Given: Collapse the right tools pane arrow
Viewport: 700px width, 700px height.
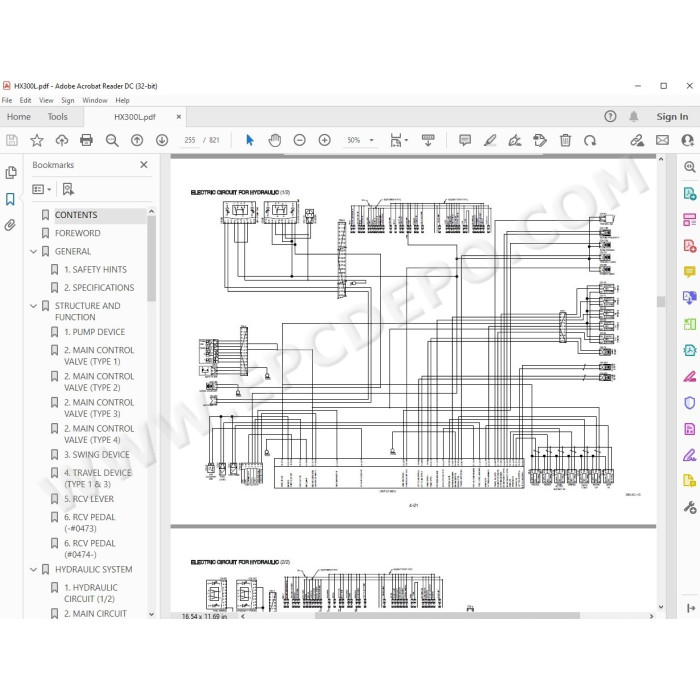Looking at the screenshot, I should click(x=691, y=608).
